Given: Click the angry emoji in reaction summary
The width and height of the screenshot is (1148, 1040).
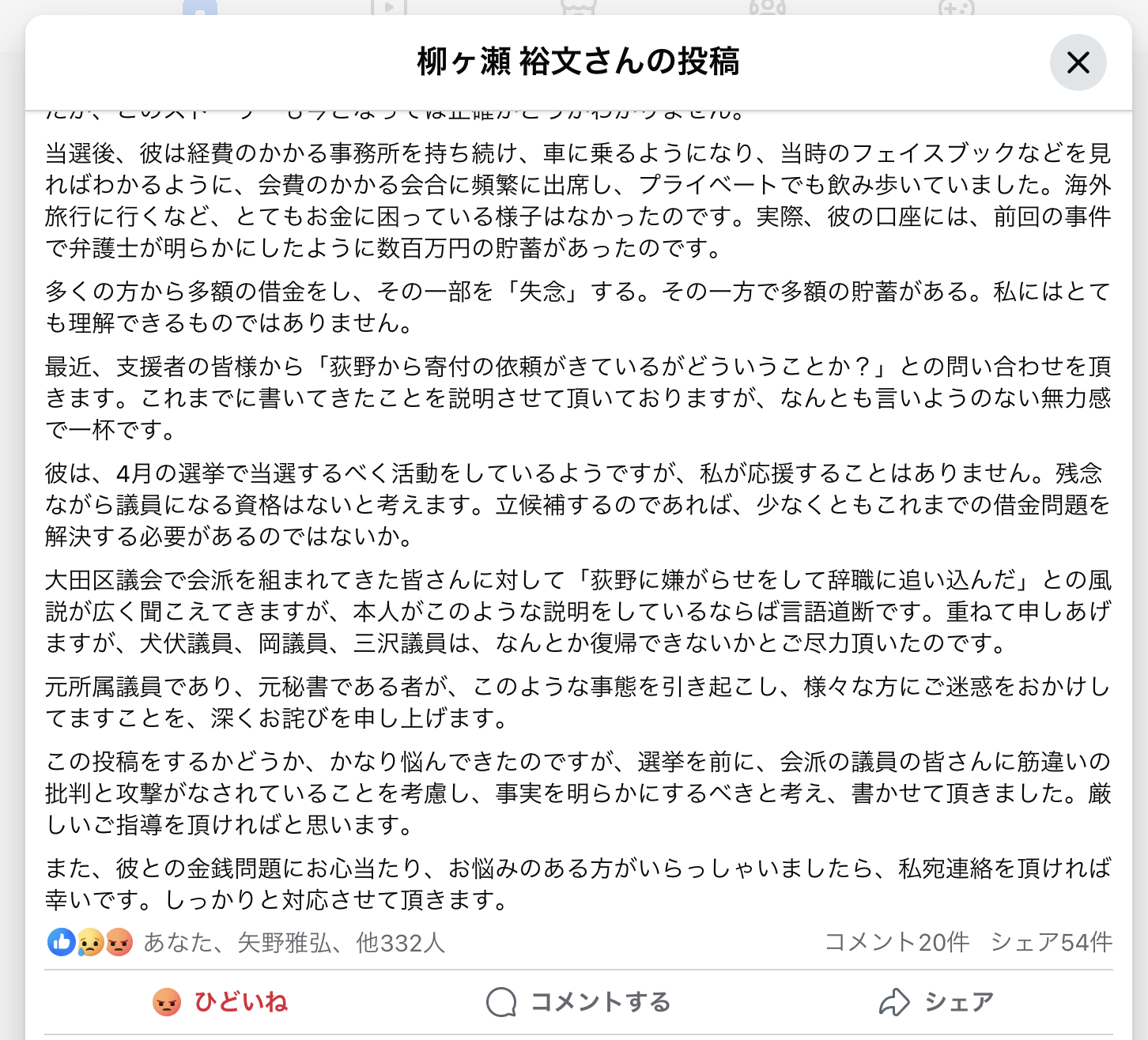Looking at the screenshot, I should [119, 941].
